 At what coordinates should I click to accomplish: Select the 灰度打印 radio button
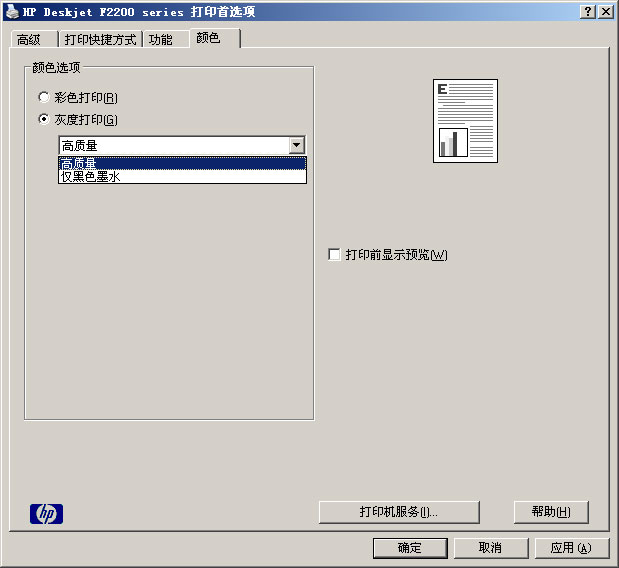point(43,119)
